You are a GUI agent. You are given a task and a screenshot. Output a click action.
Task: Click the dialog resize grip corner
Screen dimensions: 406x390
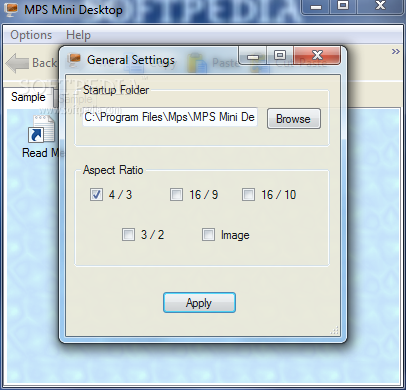pos(335,330)
